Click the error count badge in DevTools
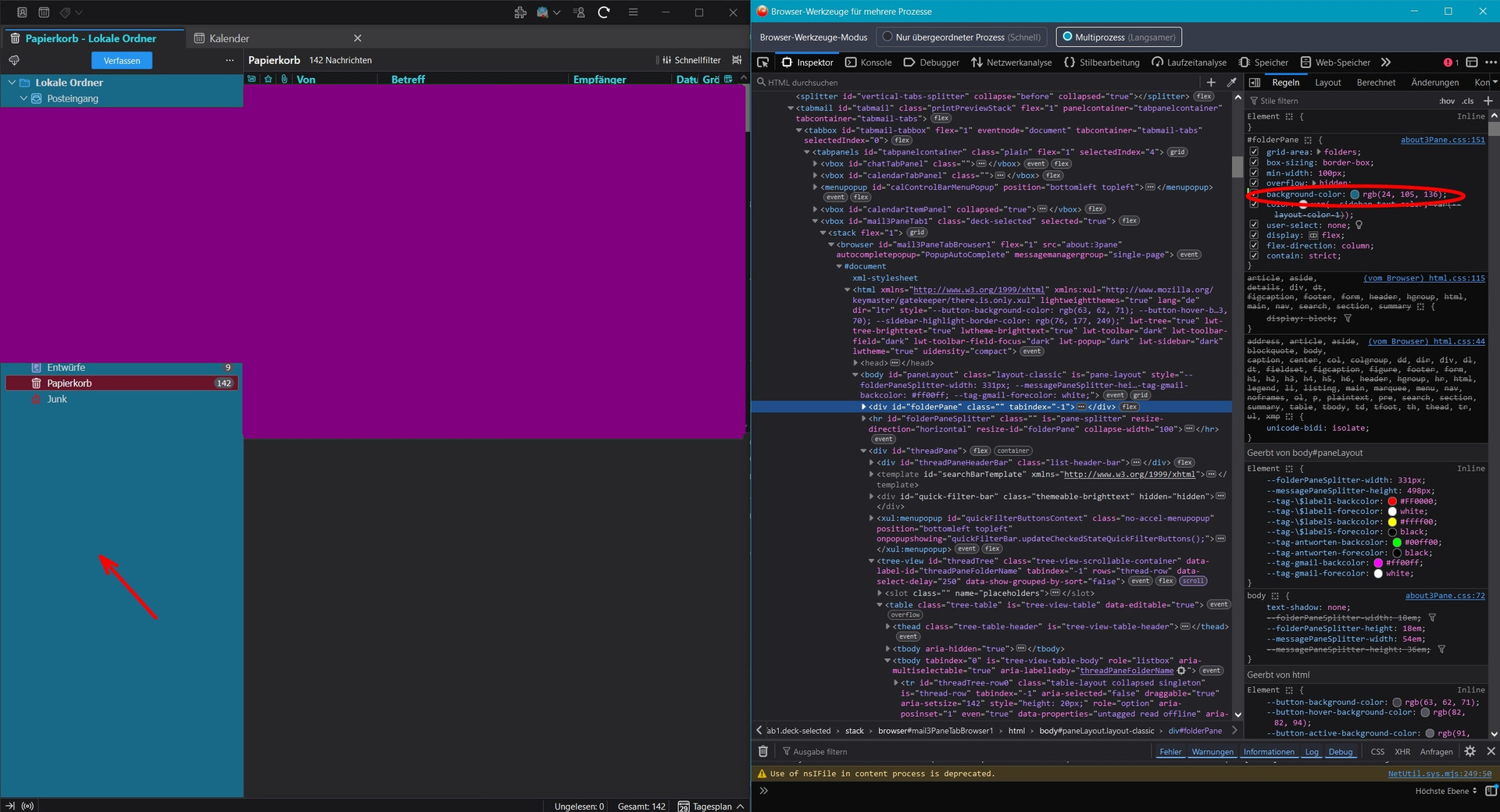Viewport: 1500px width, 812px height. click(1451, 62)
